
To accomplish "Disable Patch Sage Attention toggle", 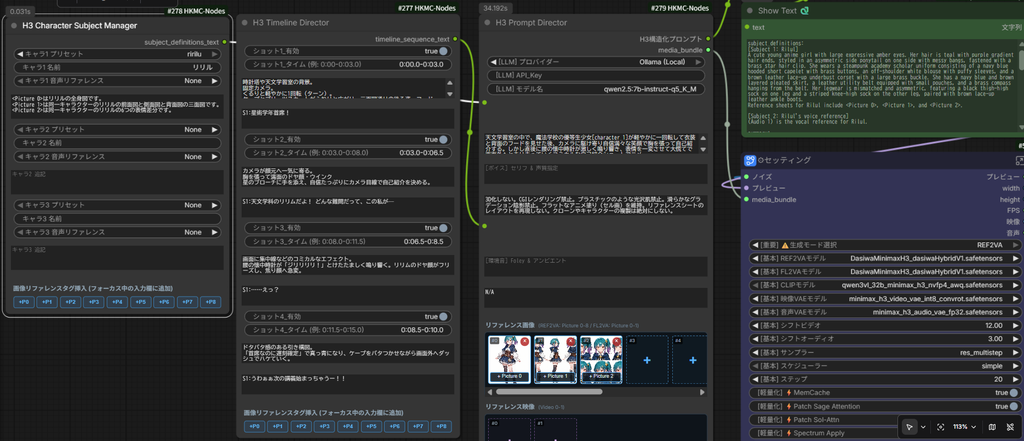I will 1013,406.
